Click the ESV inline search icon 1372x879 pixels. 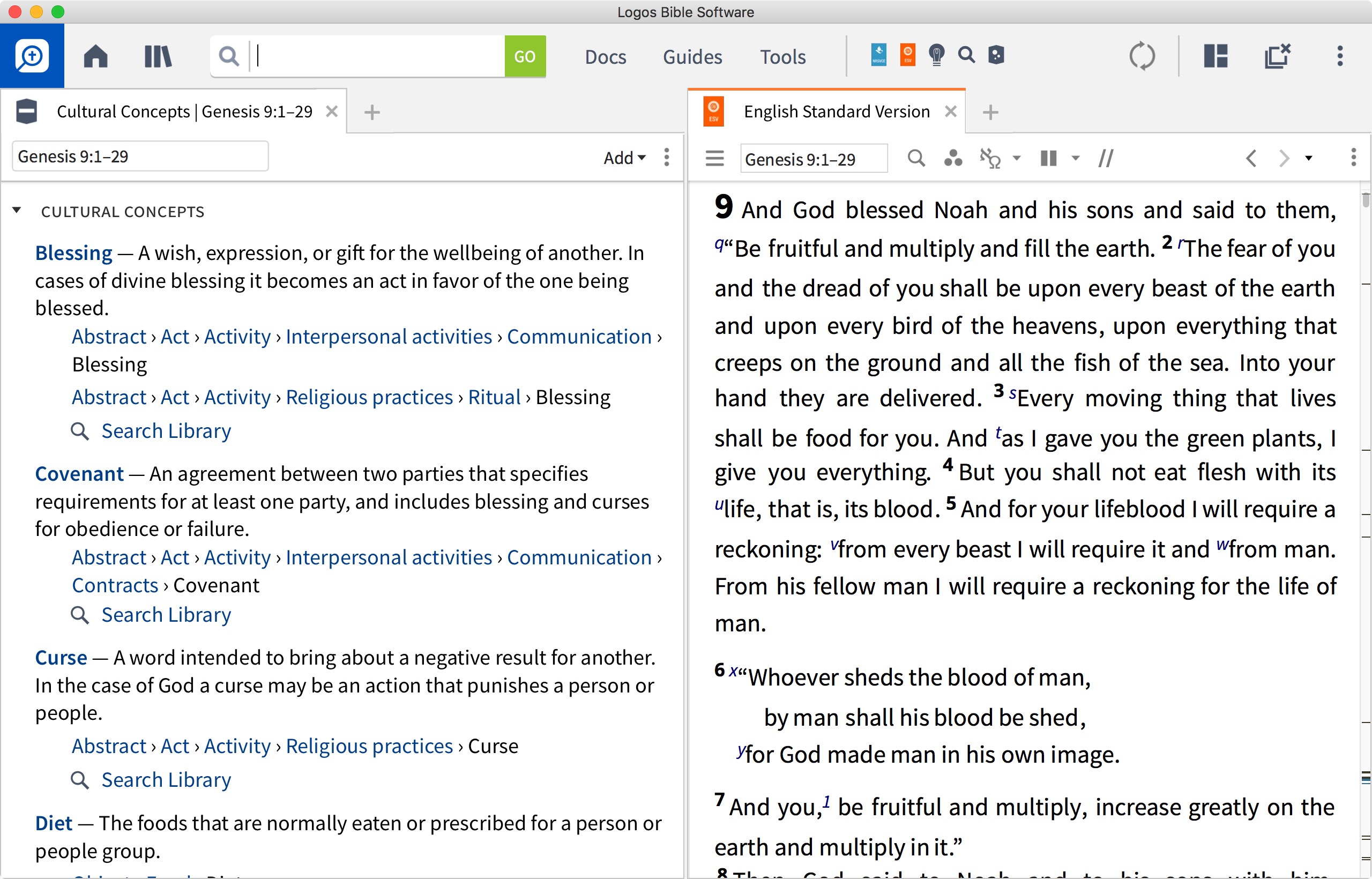(x=916, y=158)
